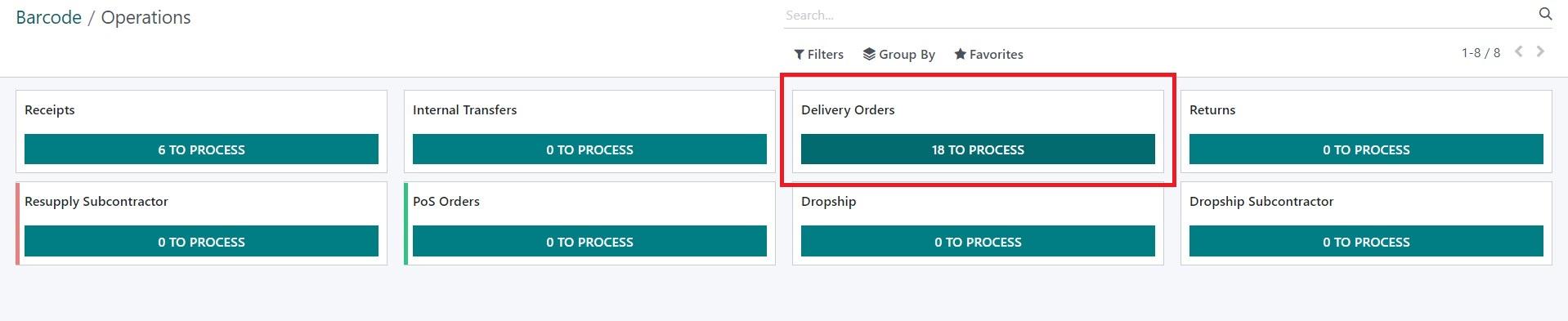Click 0 TO PROCESS under Dropship

point(978,242)
